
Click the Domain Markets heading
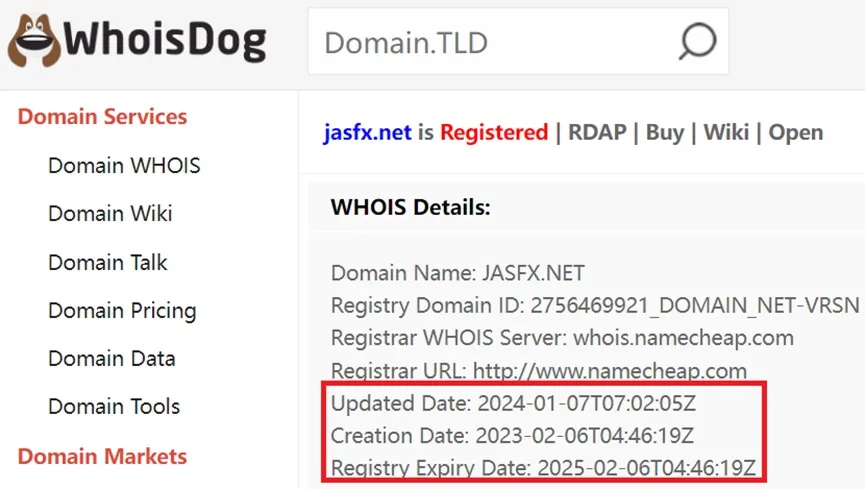pos(102,456)
